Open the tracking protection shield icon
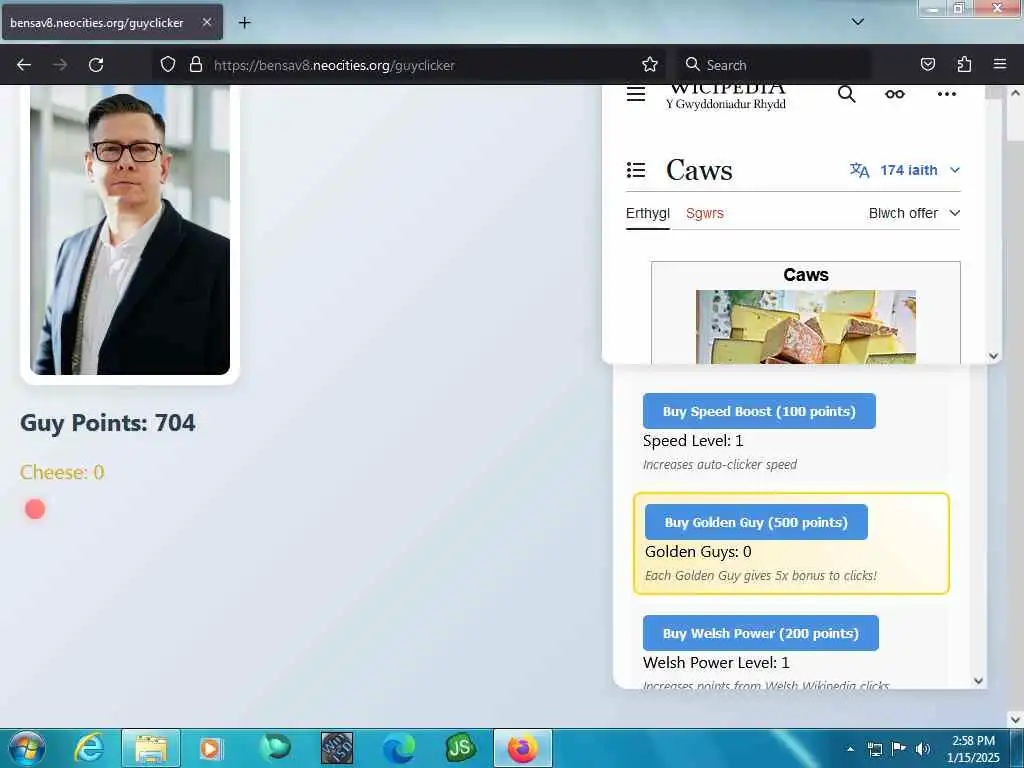Viewport: 1024px width, 768px height. [168, 64]
